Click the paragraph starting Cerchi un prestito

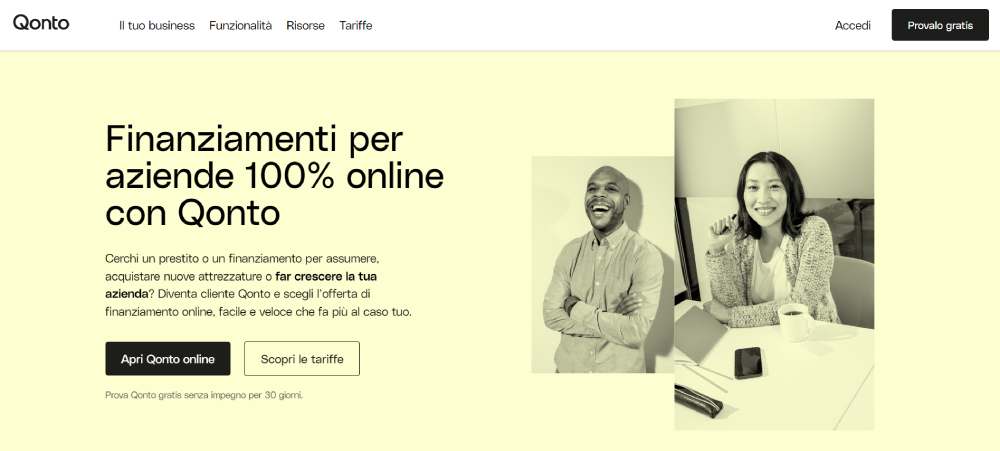pos(258,285)
